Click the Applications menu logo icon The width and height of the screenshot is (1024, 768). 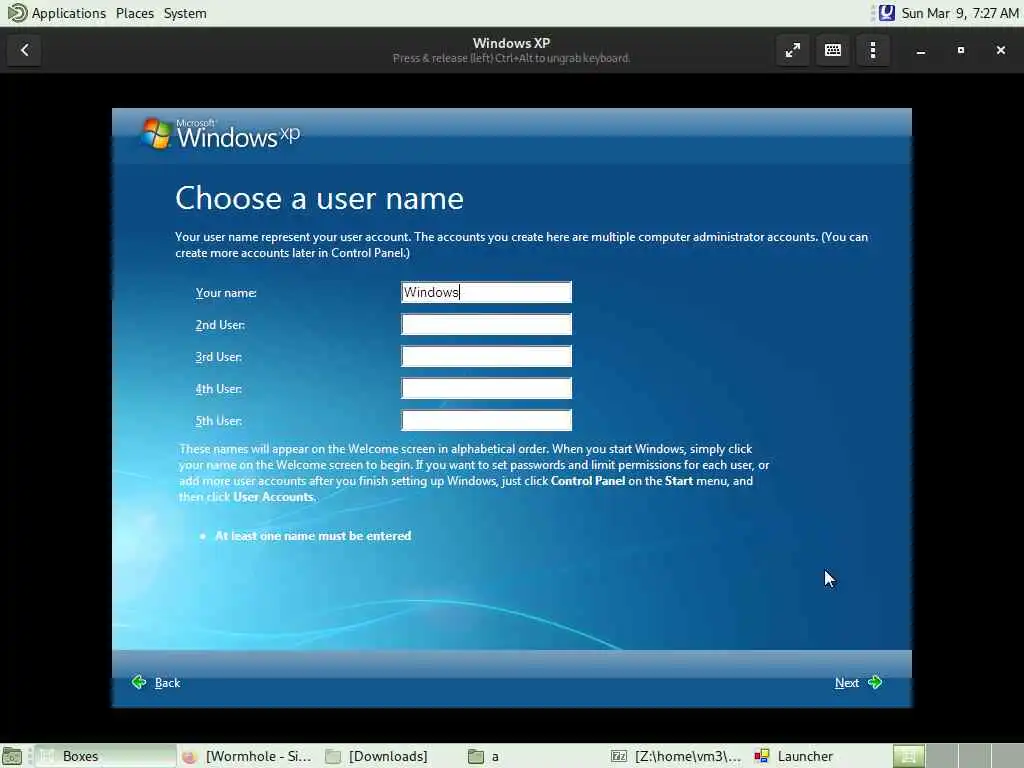(x=16, y=12)
